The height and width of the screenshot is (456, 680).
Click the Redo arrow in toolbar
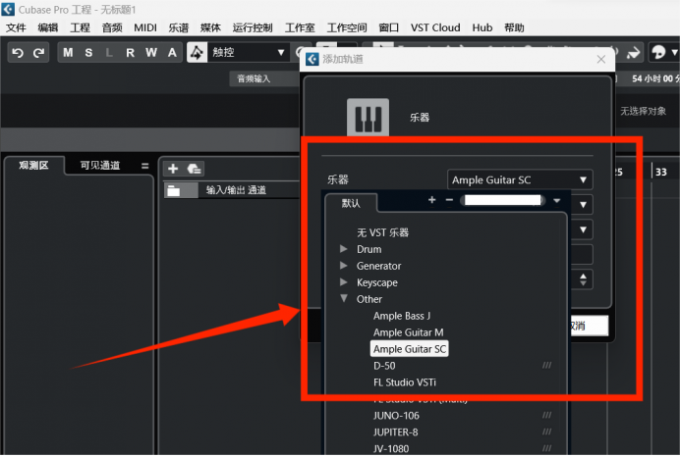click(x=39, y=53)
